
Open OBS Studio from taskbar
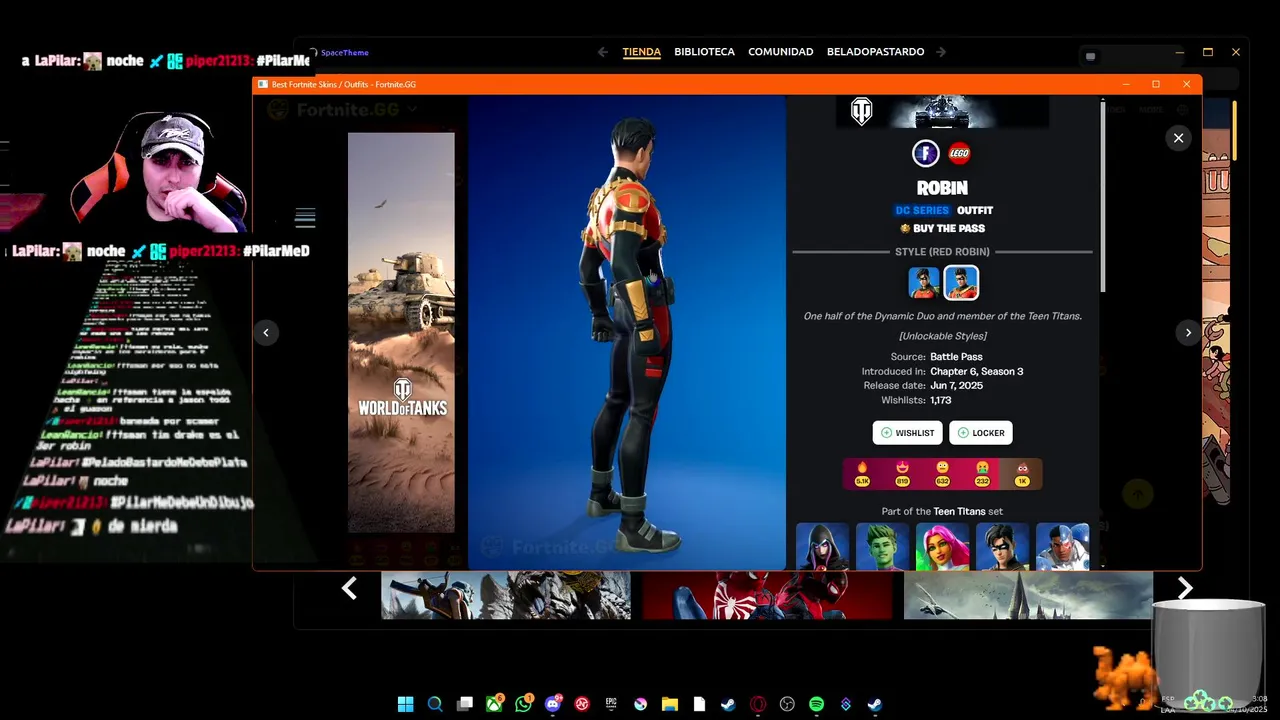(x=787, y=704)
